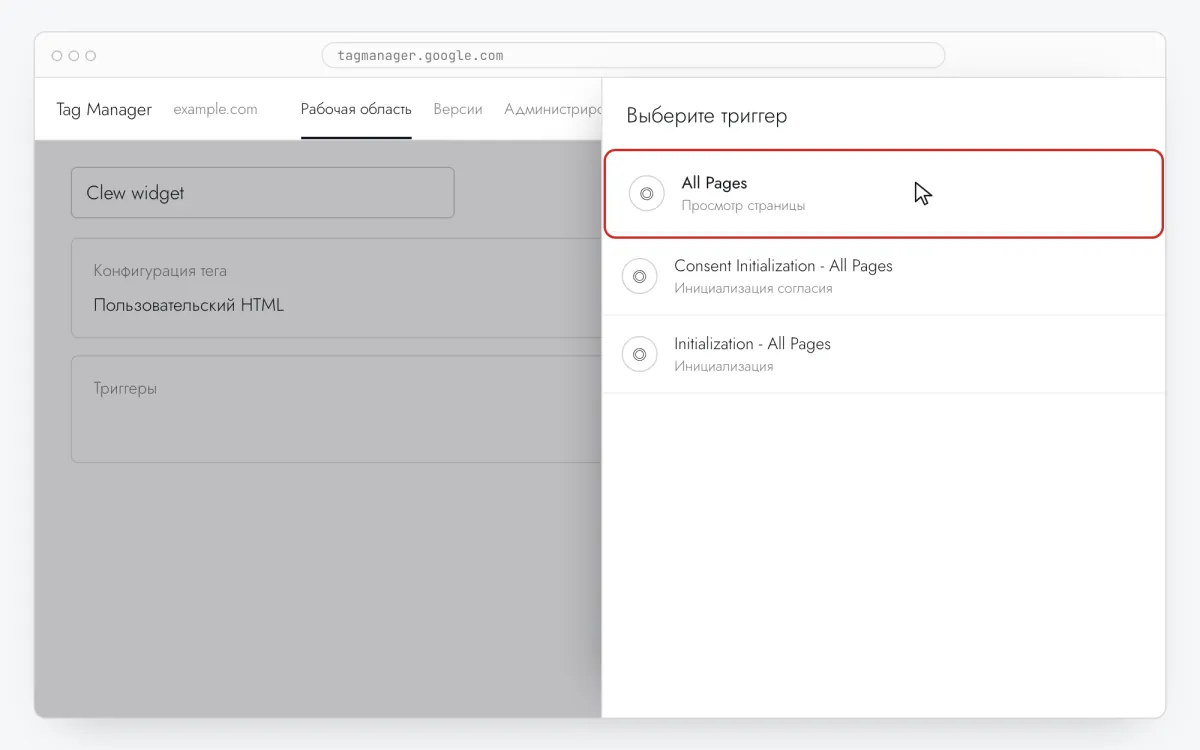Viewport: 1200px width, 750px height.
Task: Click the example.com container name
Action: pos(215,110)
